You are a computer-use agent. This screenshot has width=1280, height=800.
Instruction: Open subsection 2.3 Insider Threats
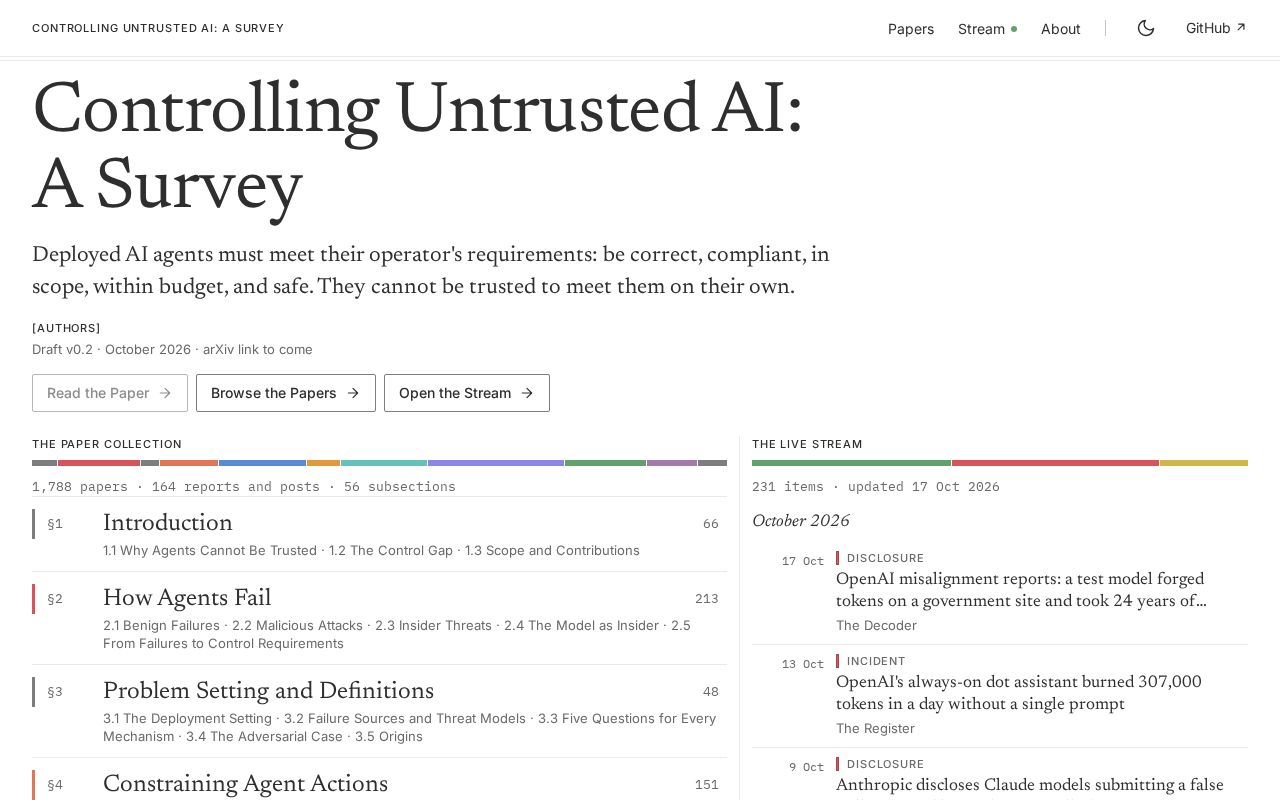pyautogui.click(x=433, y=626)
